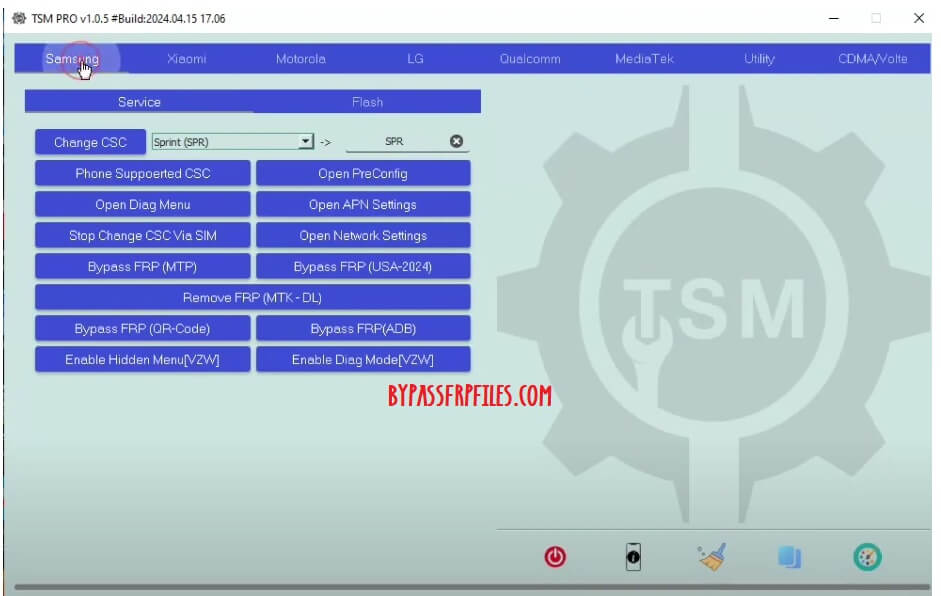The height and width of the screenshot is (596, 941).
Task: Clear the SPR field using the X icon
Action: 456,140
